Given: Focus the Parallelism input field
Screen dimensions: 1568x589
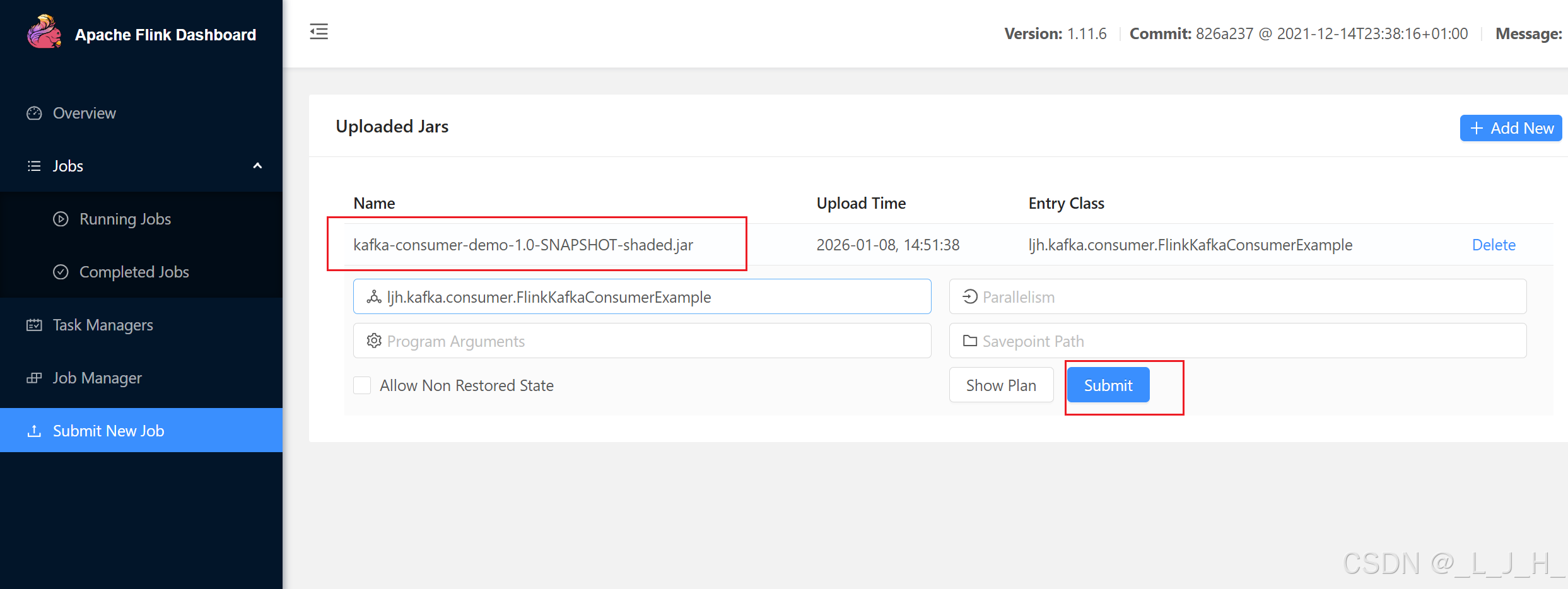Looking at the screenshot, I should tap(1237, 297).
